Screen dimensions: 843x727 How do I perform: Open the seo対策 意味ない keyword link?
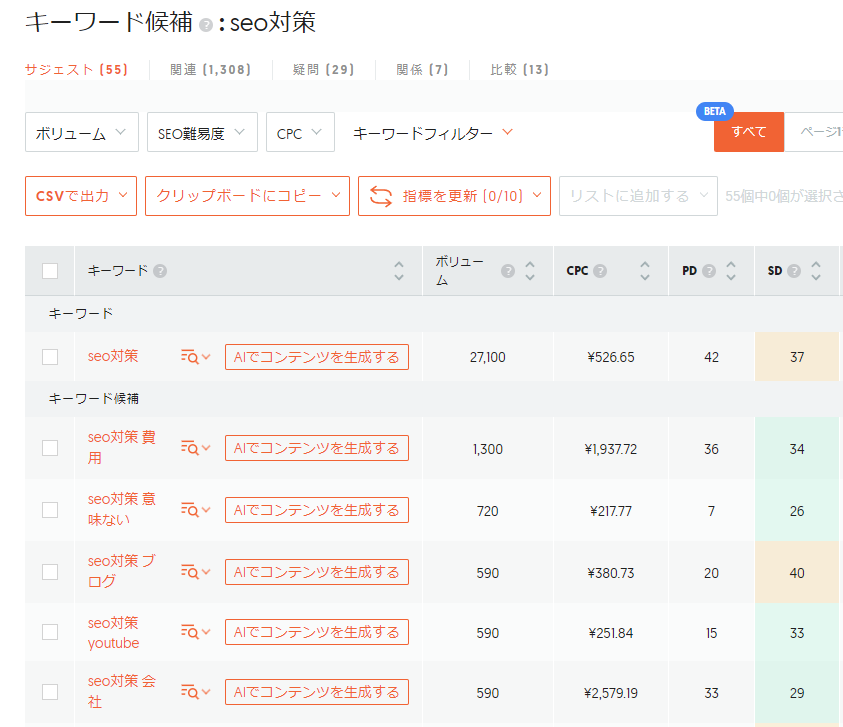coord(122,509)
